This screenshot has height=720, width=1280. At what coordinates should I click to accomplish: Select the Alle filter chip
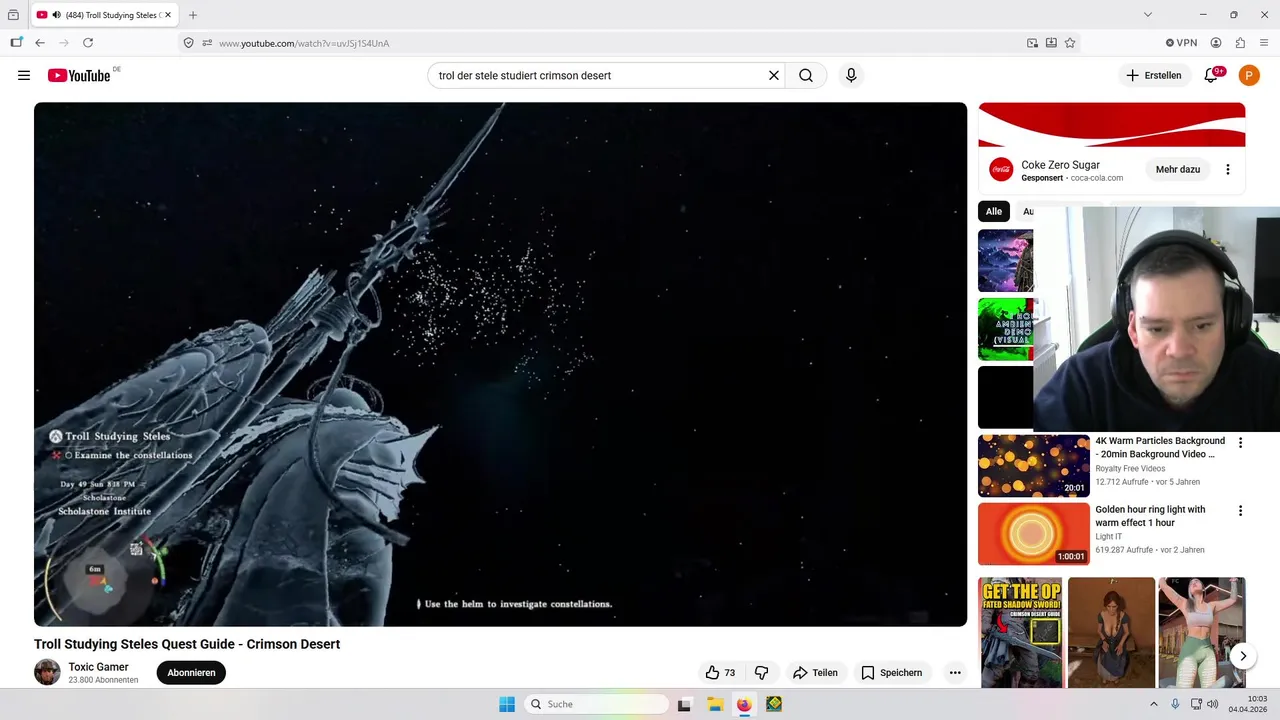pyautogui.click(x=994, y=211)
